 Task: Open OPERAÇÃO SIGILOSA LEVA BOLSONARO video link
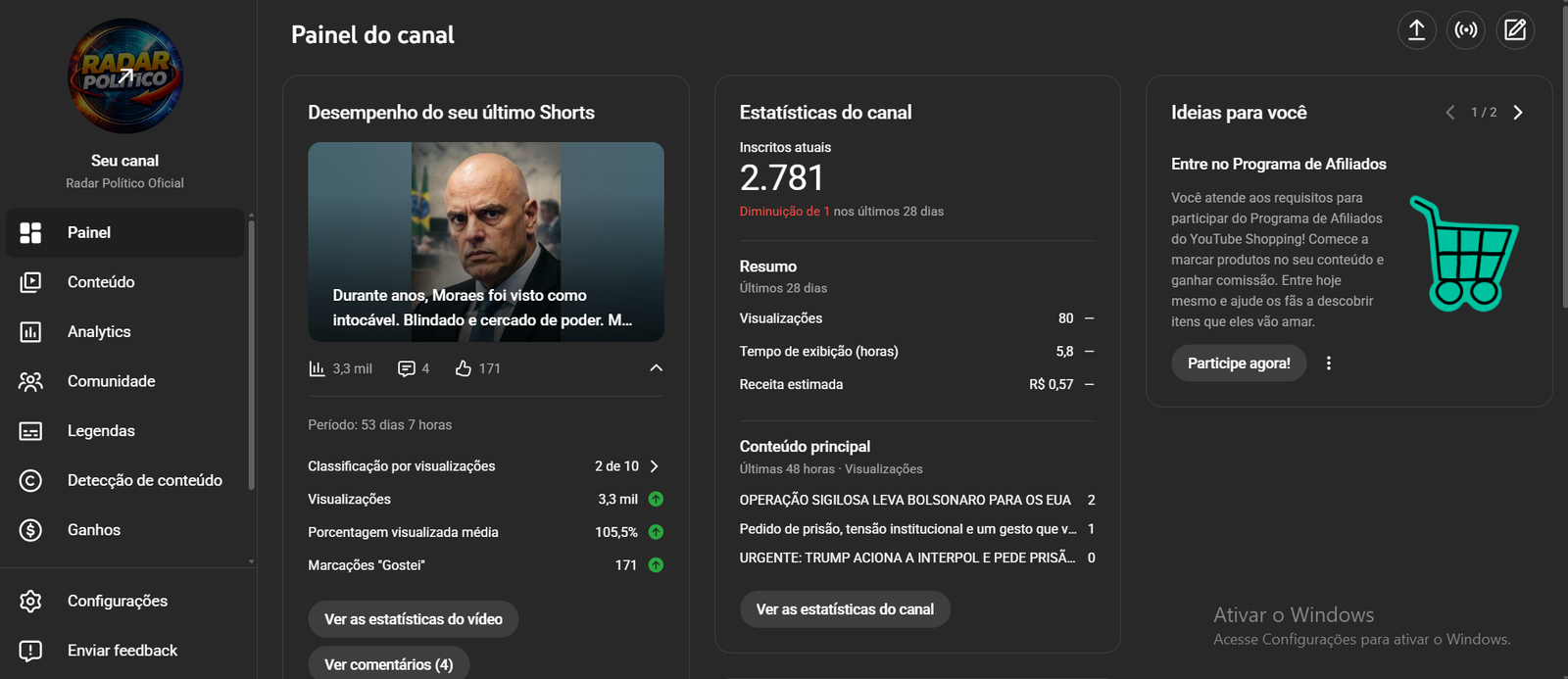(905, 500)
